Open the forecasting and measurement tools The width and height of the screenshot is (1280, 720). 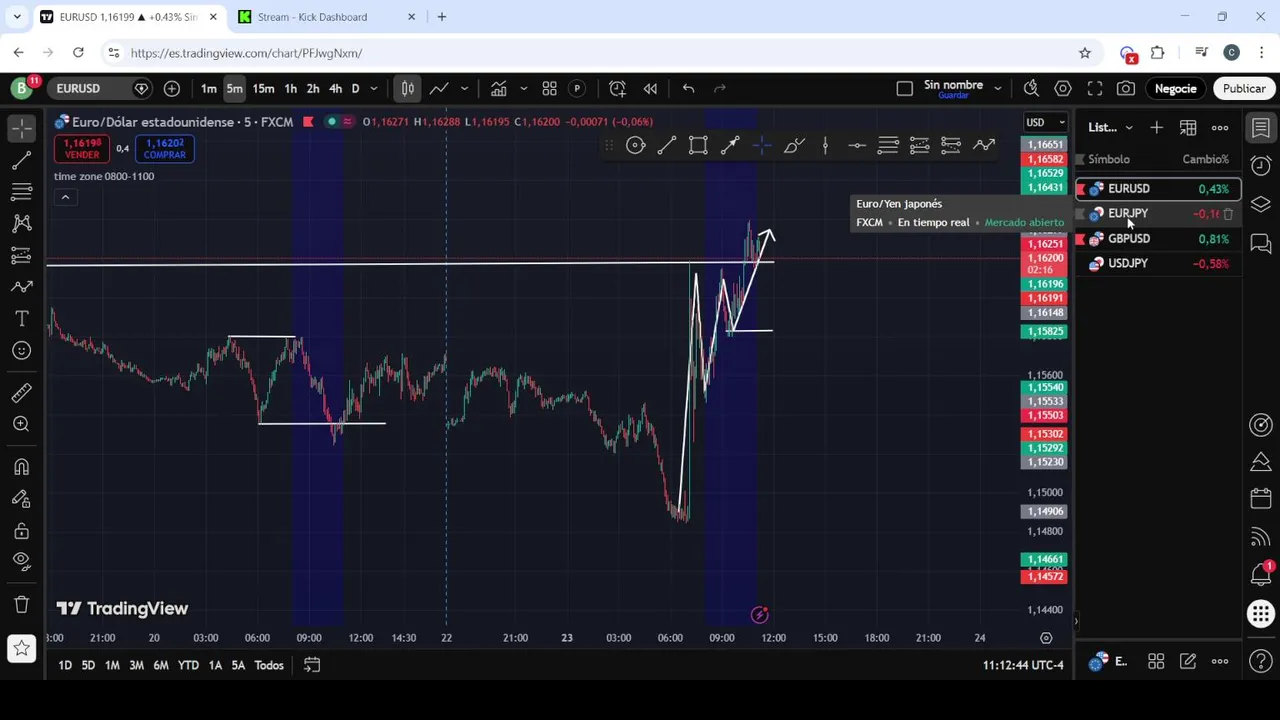pos(21,256)
